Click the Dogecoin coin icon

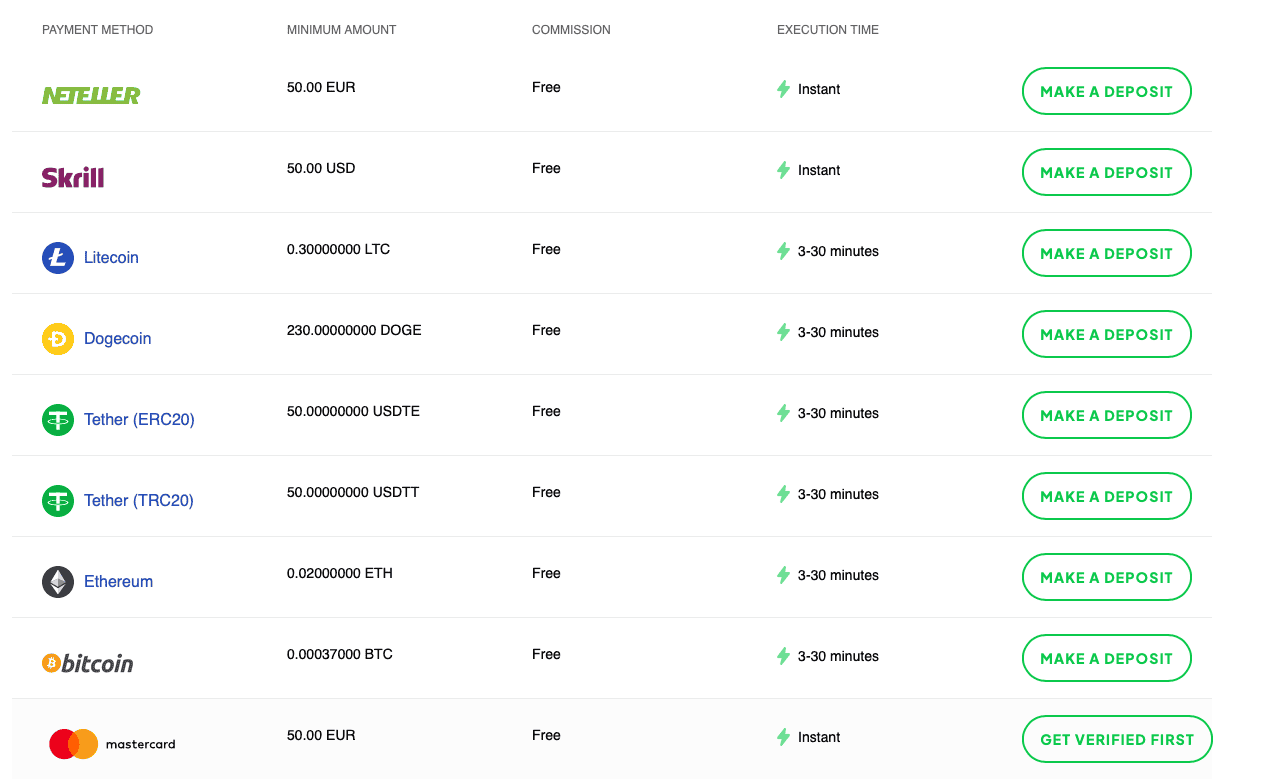coord(58,339)
